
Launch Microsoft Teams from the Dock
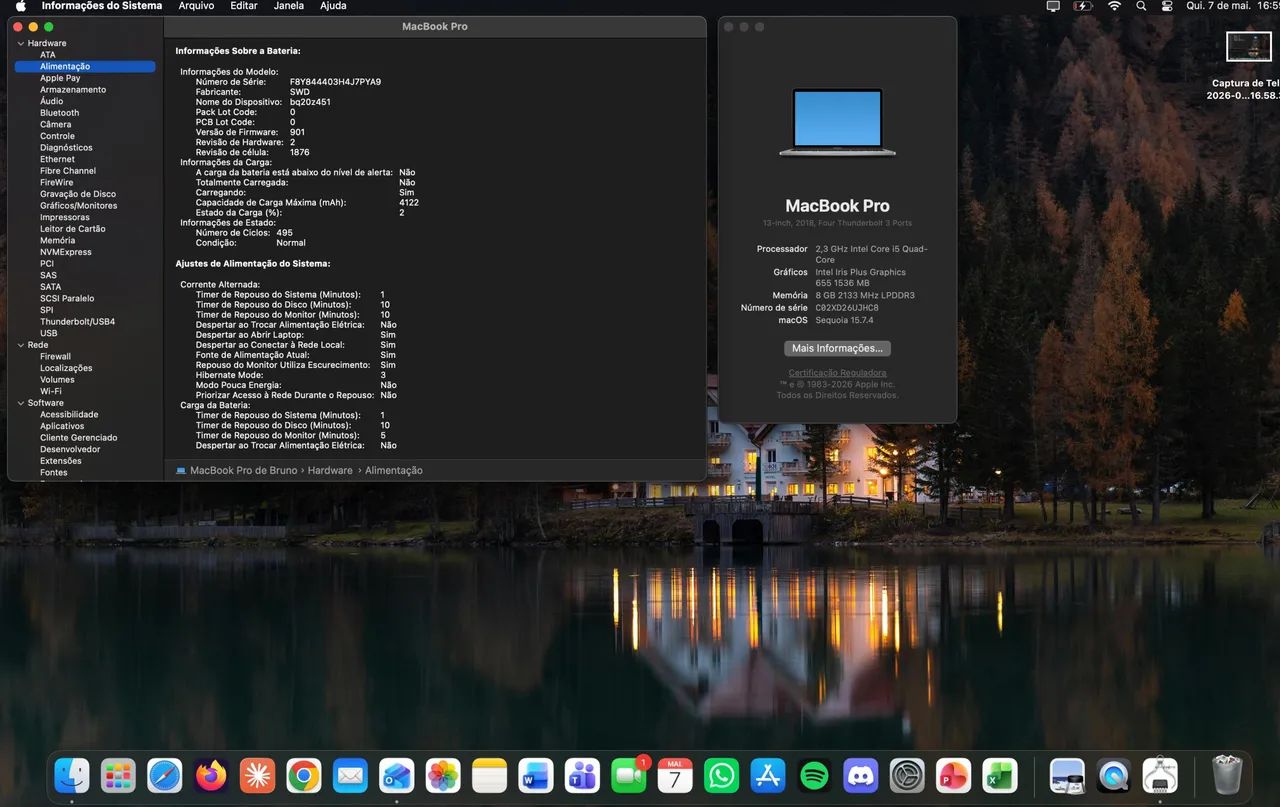pos(582,776)
